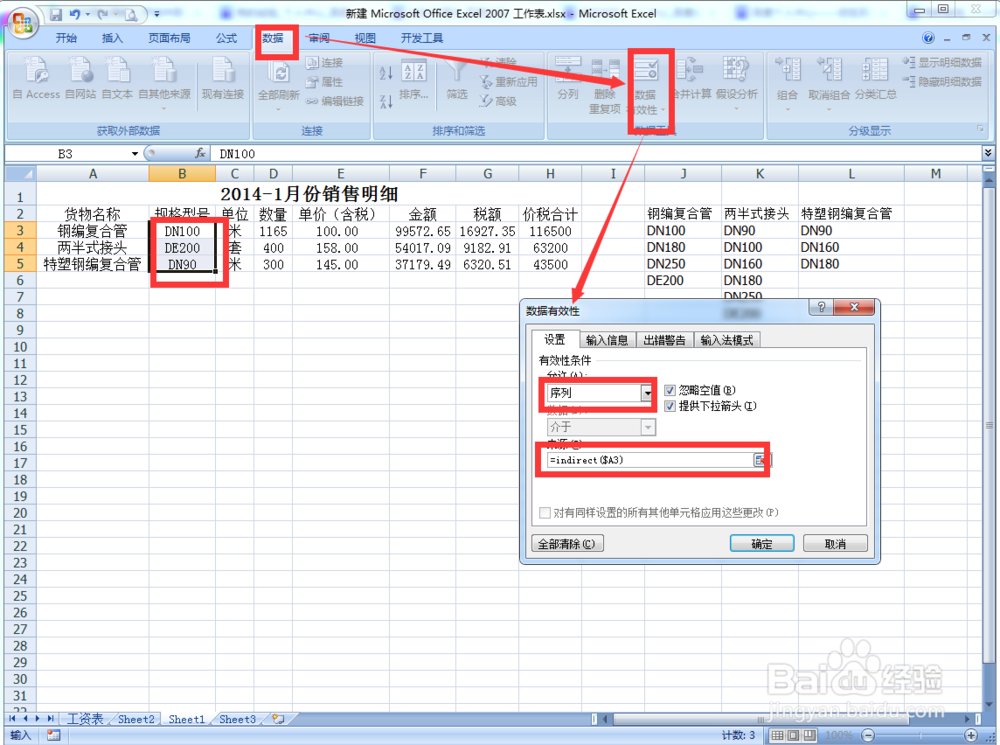This screenshot has width=1000, height=745.
Task: Import data using 自 Access icon
Action: click(36, 79)
